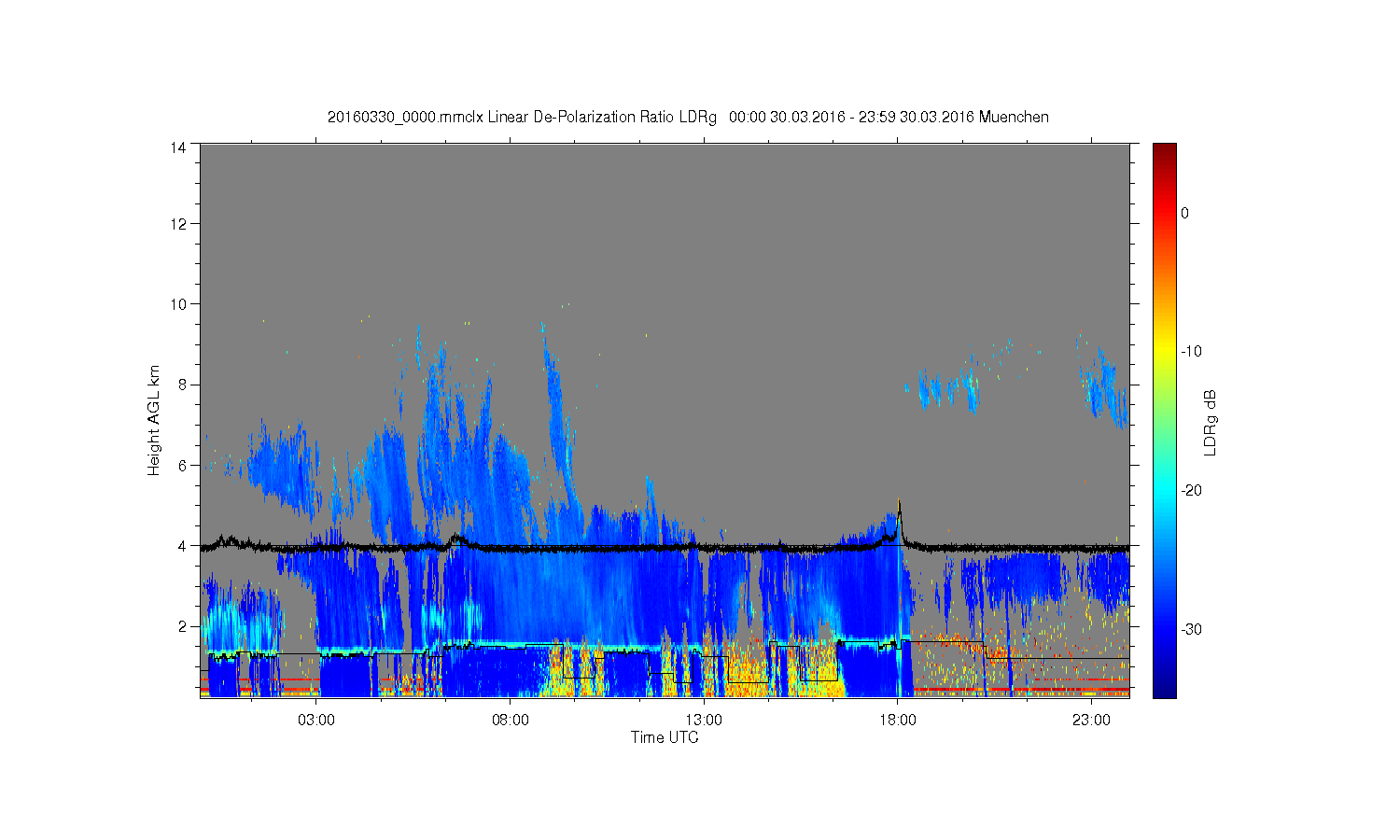The height and width of the screenshot is (840, 1400).
Task: Click the colorbar value -20
Action: (1191, 491)
